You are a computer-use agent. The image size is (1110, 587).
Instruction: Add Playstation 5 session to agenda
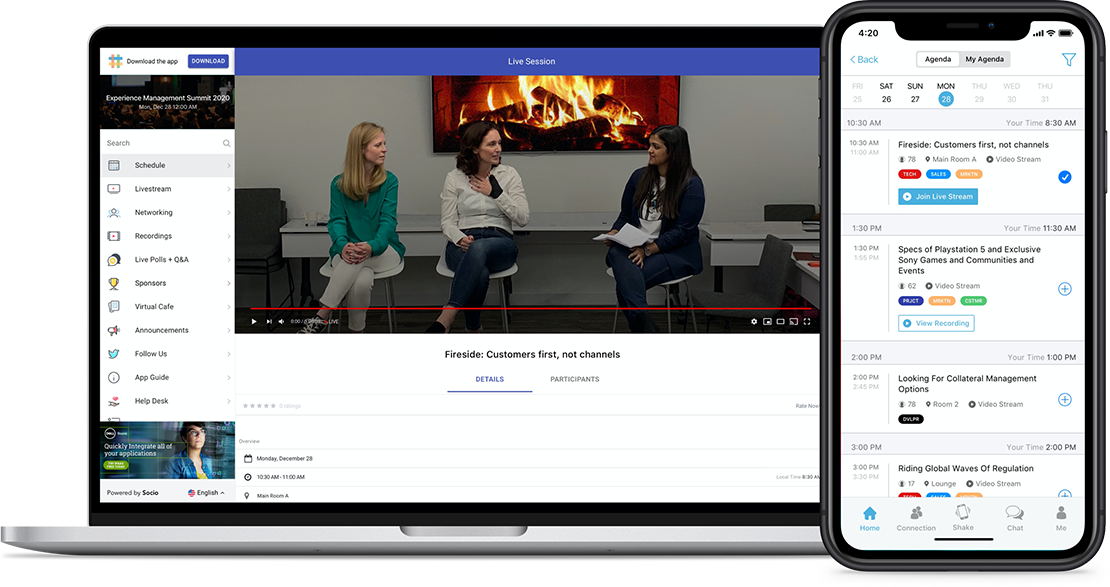point(1065,289)
